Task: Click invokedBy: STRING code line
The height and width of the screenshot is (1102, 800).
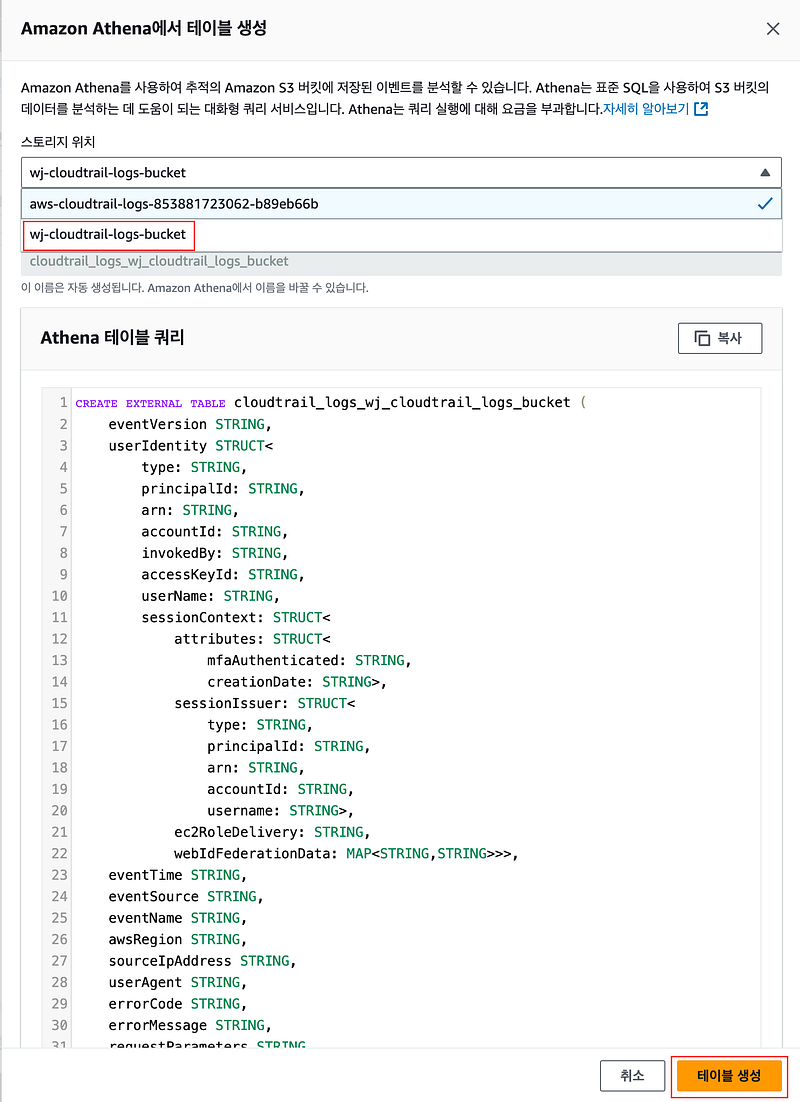Action: (x=214, y=553)
